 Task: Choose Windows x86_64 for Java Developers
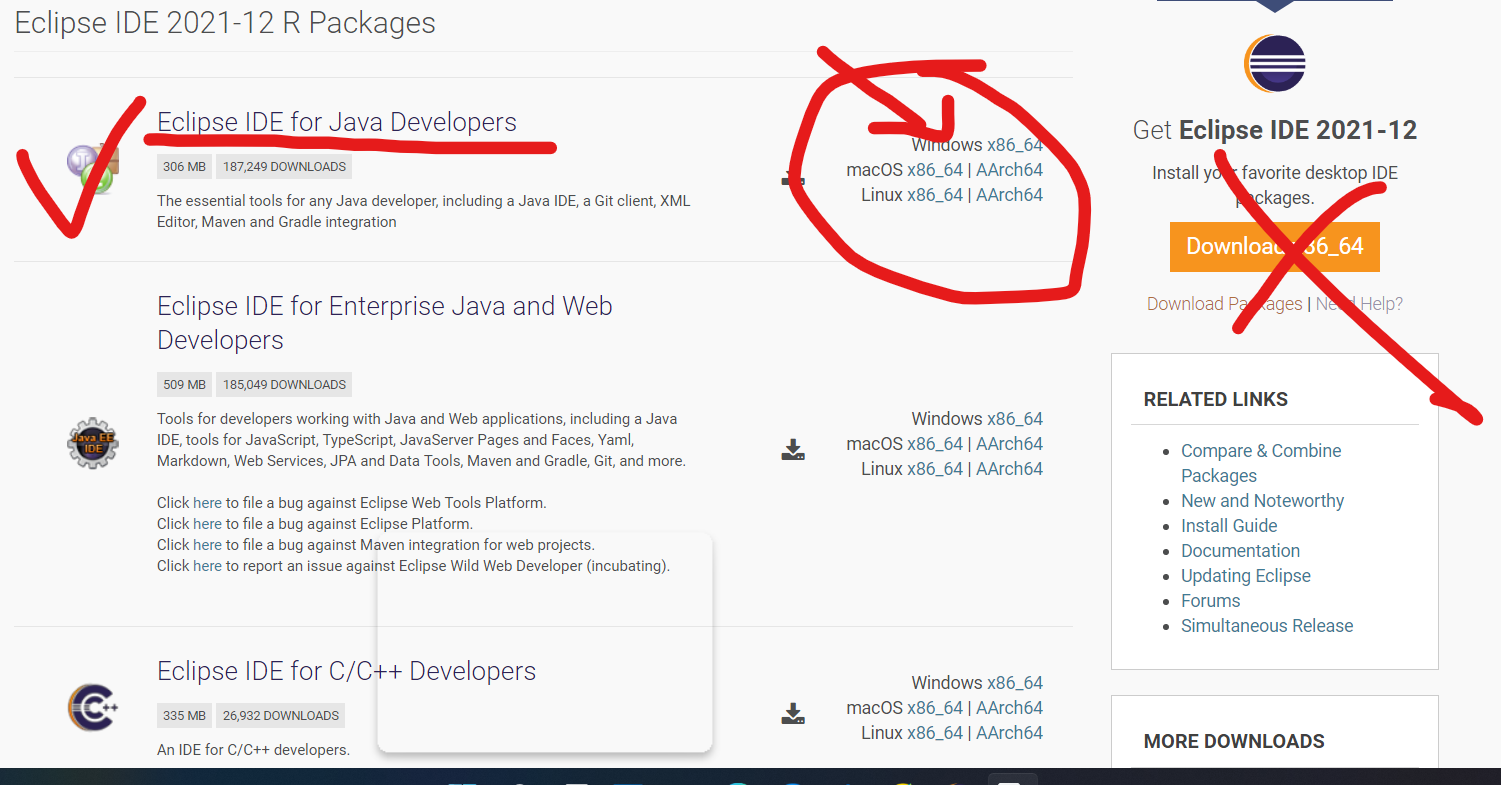pos(1015,145)
